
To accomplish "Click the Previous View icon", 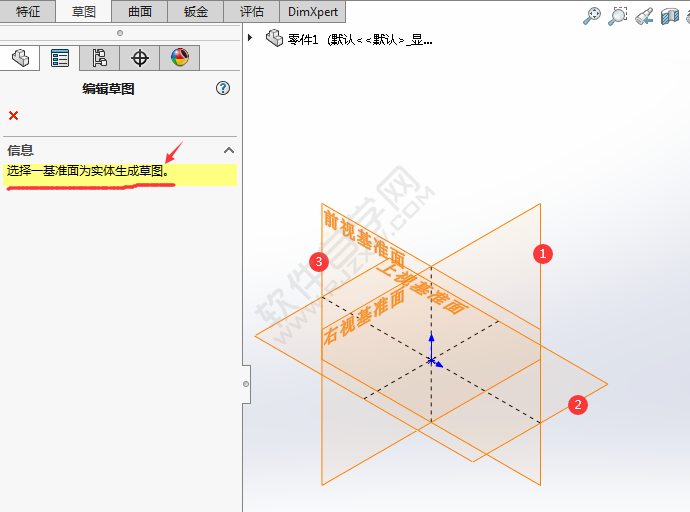I will (x=644, y=16).
